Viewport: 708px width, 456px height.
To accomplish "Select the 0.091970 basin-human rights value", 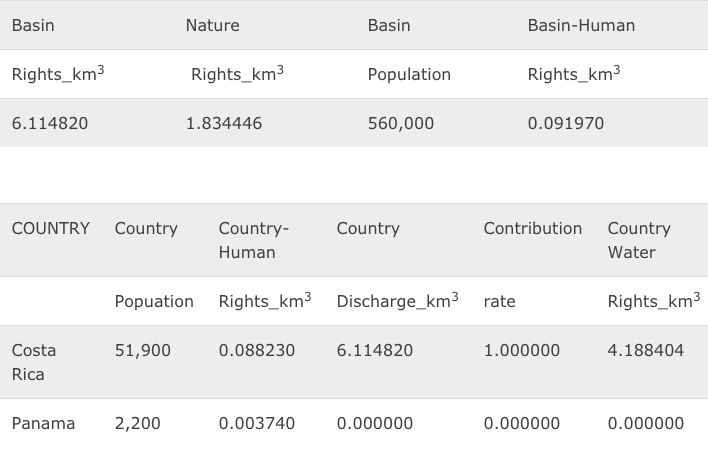I will (x=566, y=123).
